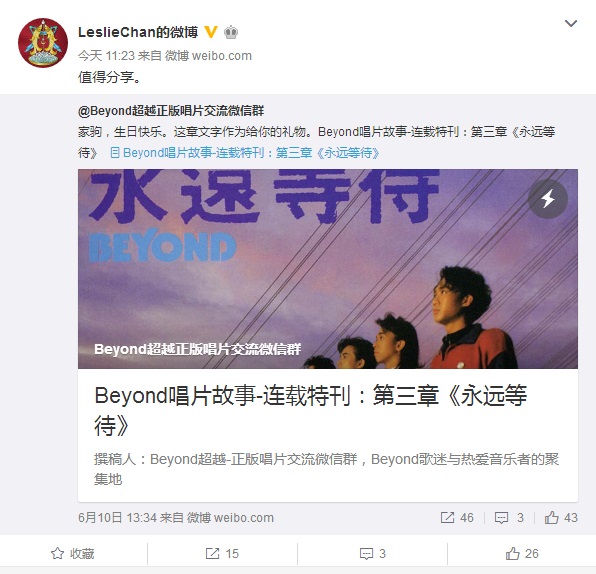Open the blue Beyond唱片故事 article link
596x574 pixels.
coord(244,153)
